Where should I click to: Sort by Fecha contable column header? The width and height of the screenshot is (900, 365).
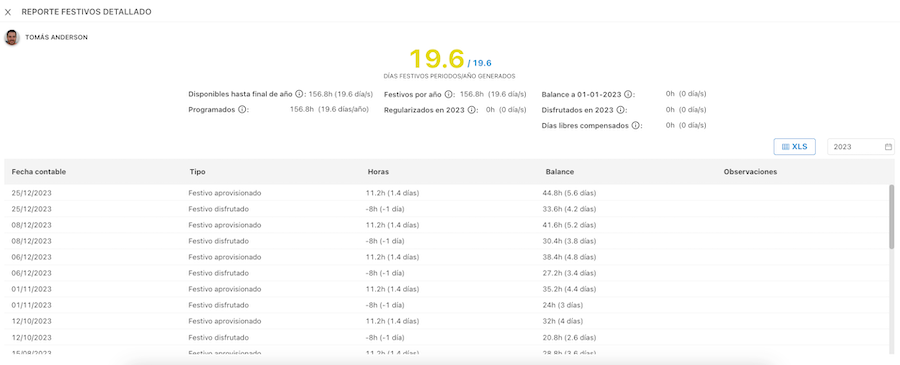38,172
